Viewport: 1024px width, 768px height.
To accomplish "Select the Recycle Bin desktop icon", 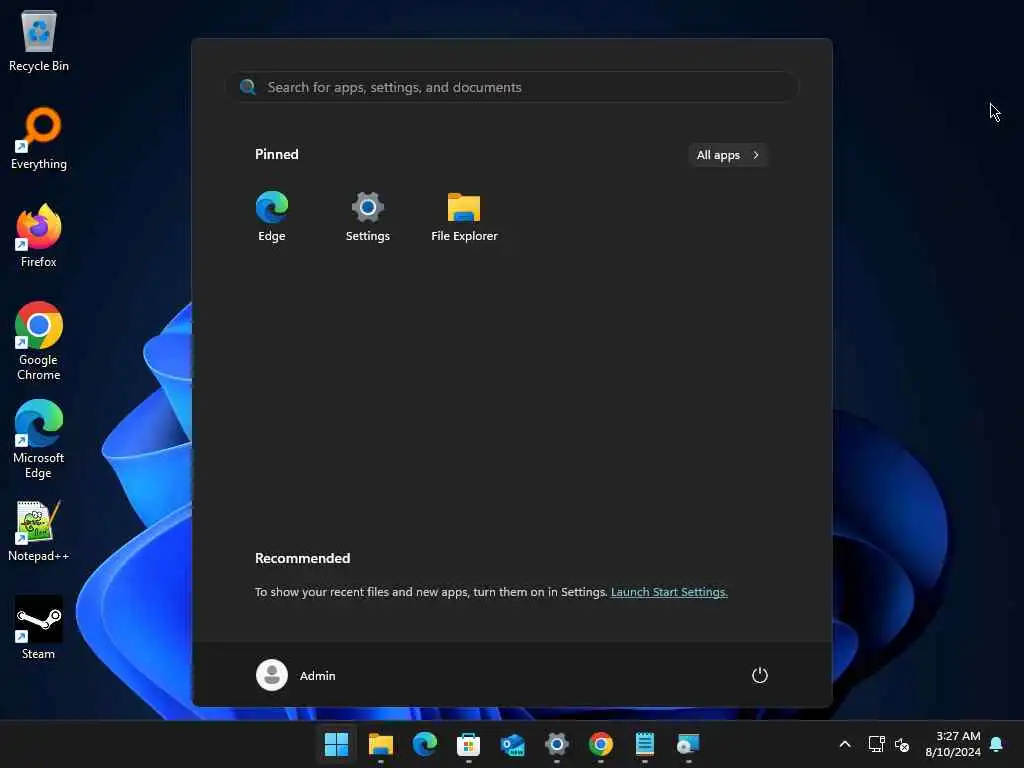I will tap(39, 40).
